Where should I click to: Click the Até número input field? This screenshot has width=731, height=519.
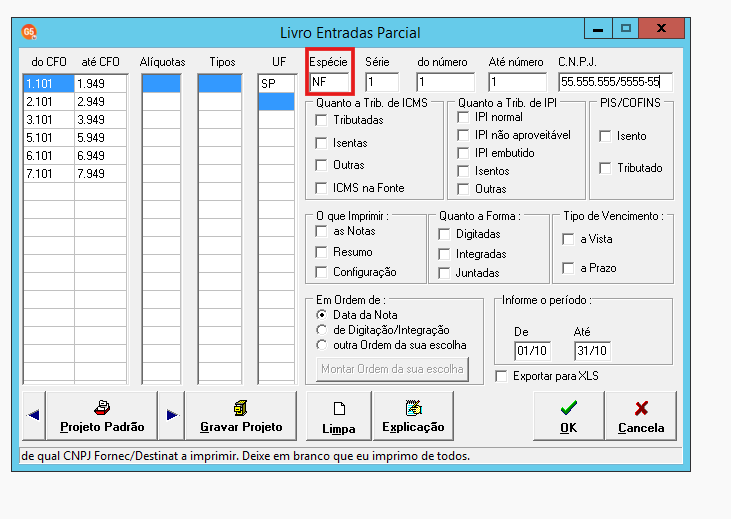pyautogui.click(x=517, y=83)
